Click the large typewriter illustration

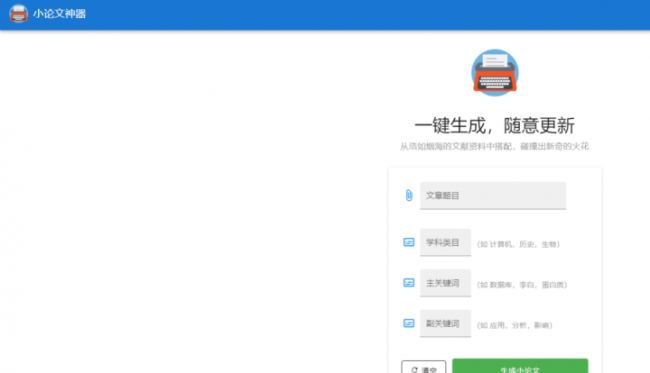(495, 73)
